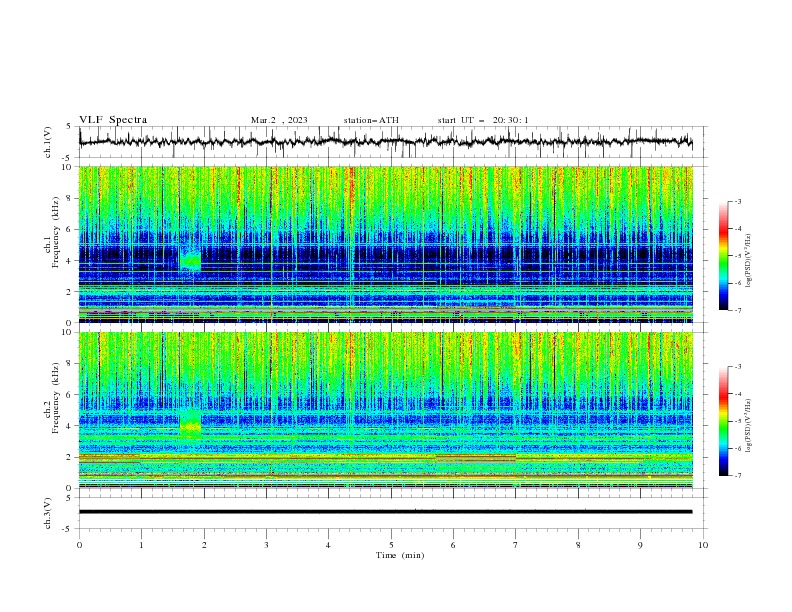Click the "-3" value on ch.2 colorbar

738,367
